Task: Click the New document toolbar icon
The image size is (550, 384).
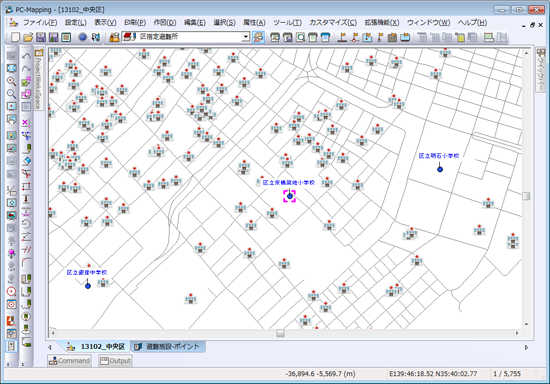Action: (x=15, y=37)
